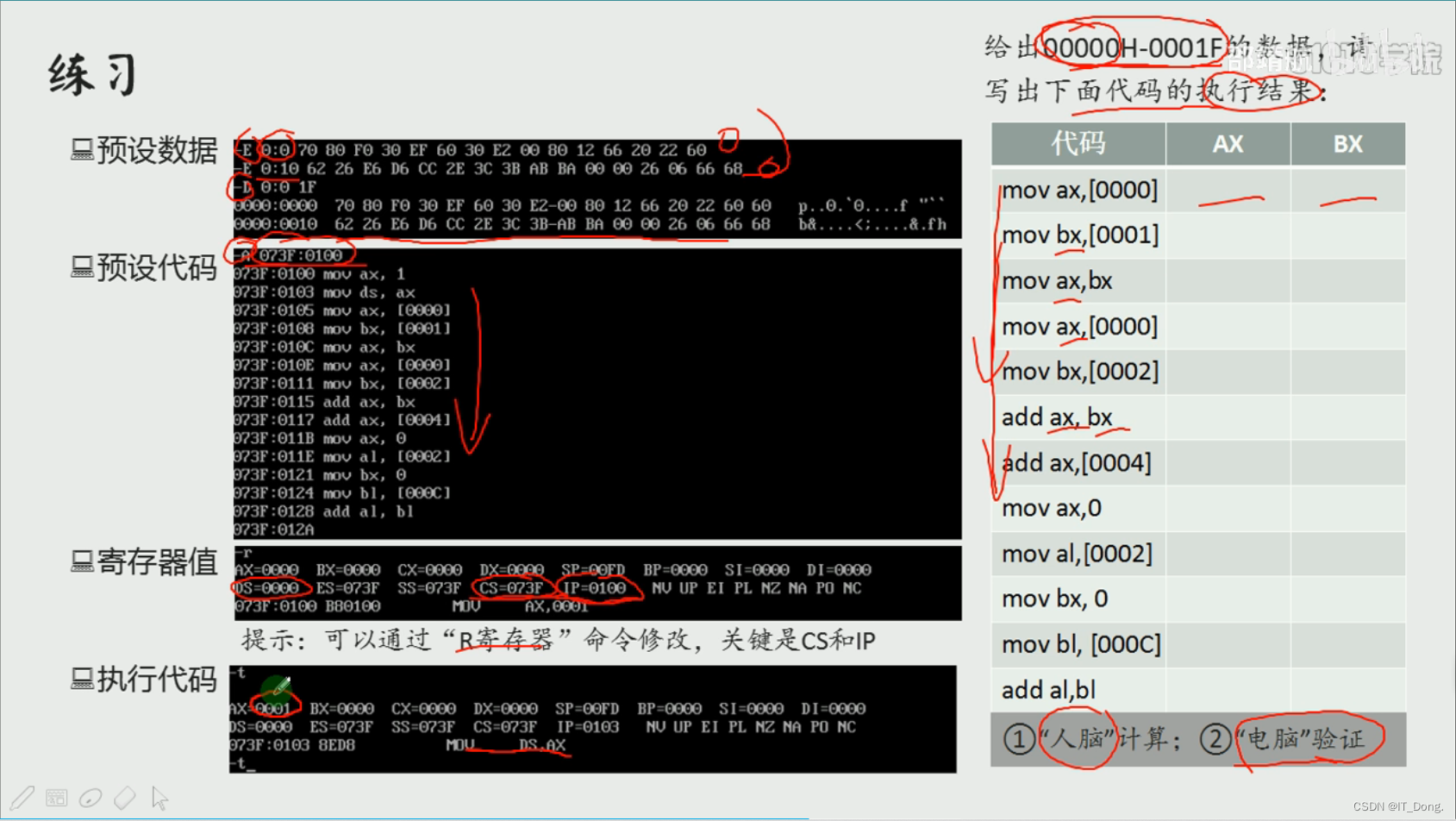Click 'MOV DS,AX' in the execution panel

click(506, 745)
